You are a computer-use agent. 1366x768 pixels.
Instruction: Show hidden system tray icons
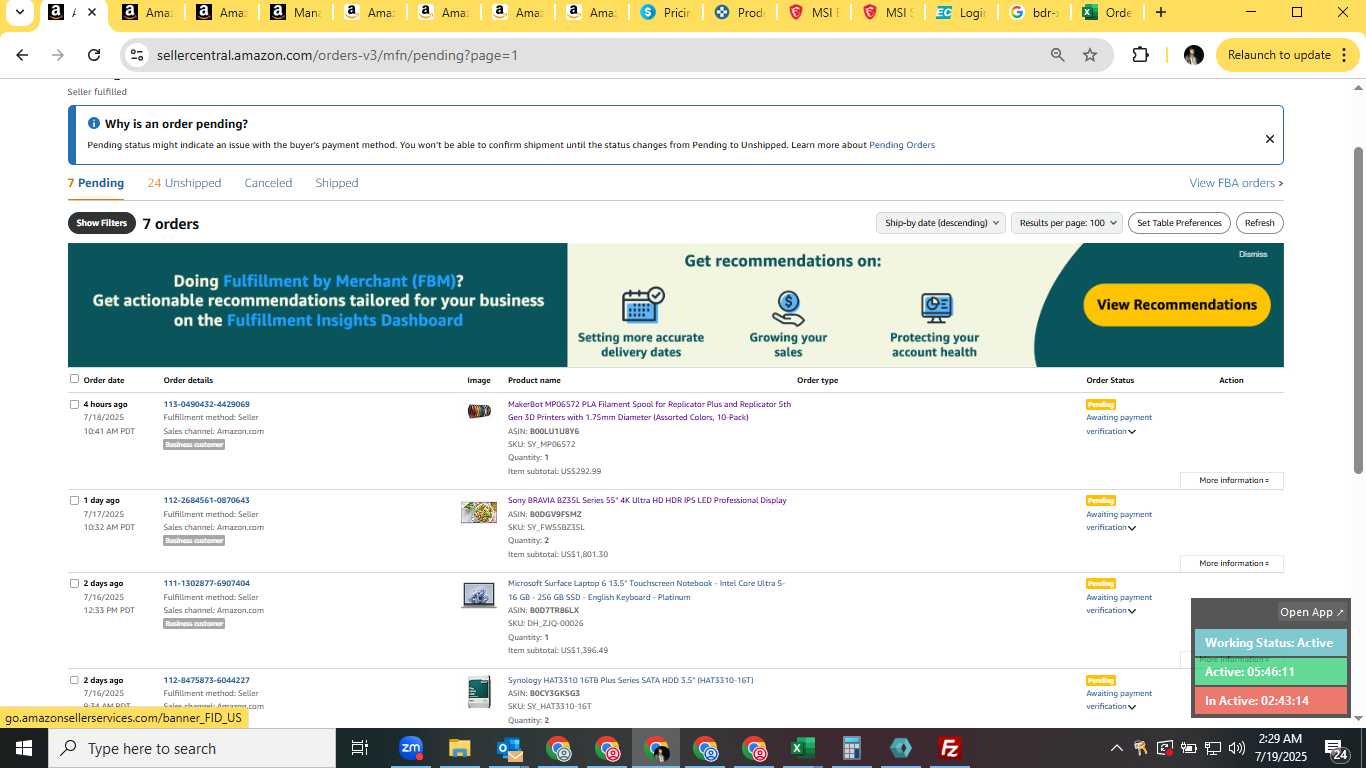click(1116, 748)
